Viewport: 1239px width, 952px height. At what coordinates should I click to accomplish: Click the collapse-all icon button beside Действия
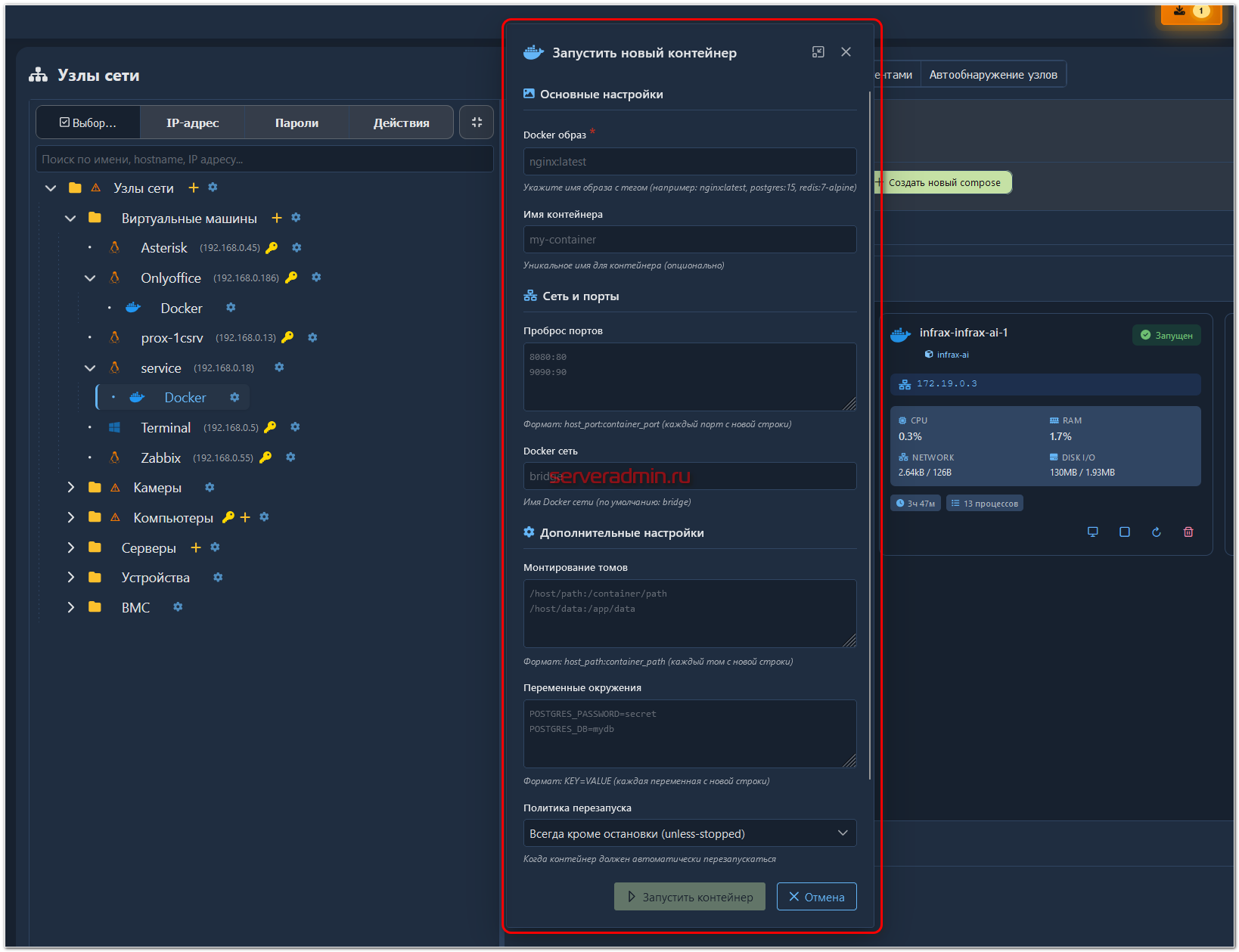477,122
